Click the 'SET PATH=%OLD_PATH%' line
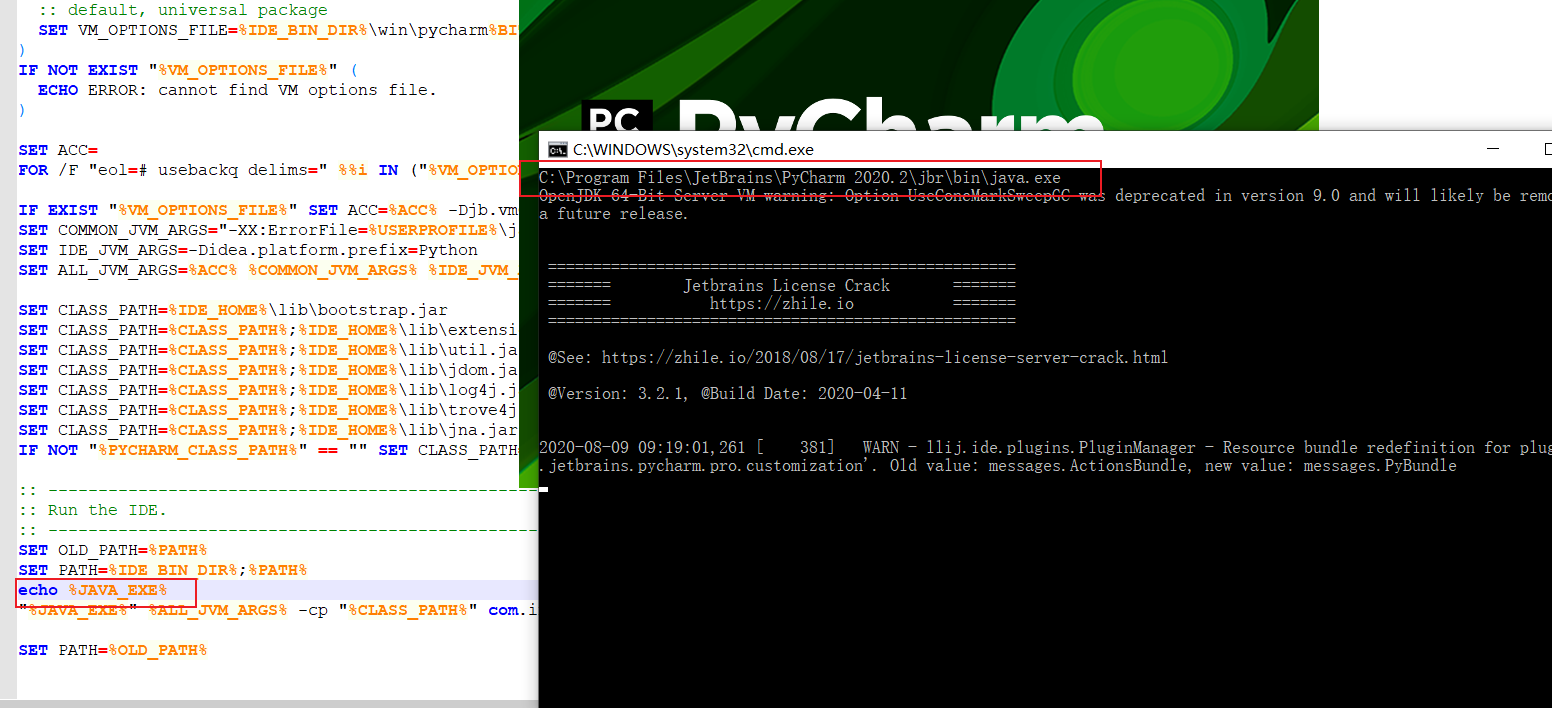This screenshot has height=708, width=1552. click(113, 650)
